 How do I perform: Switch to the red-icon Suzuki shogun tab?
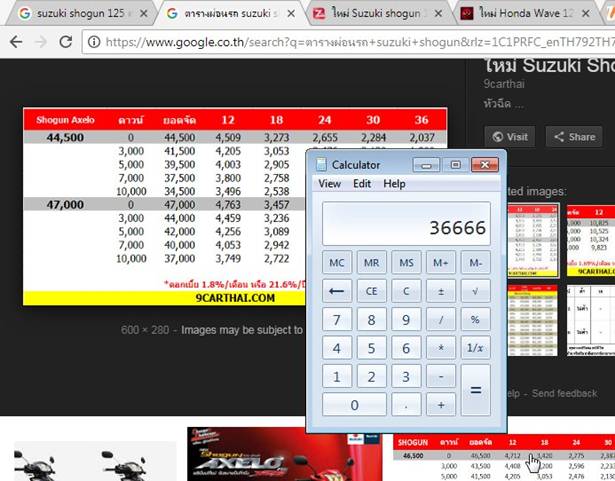[377, 13]
